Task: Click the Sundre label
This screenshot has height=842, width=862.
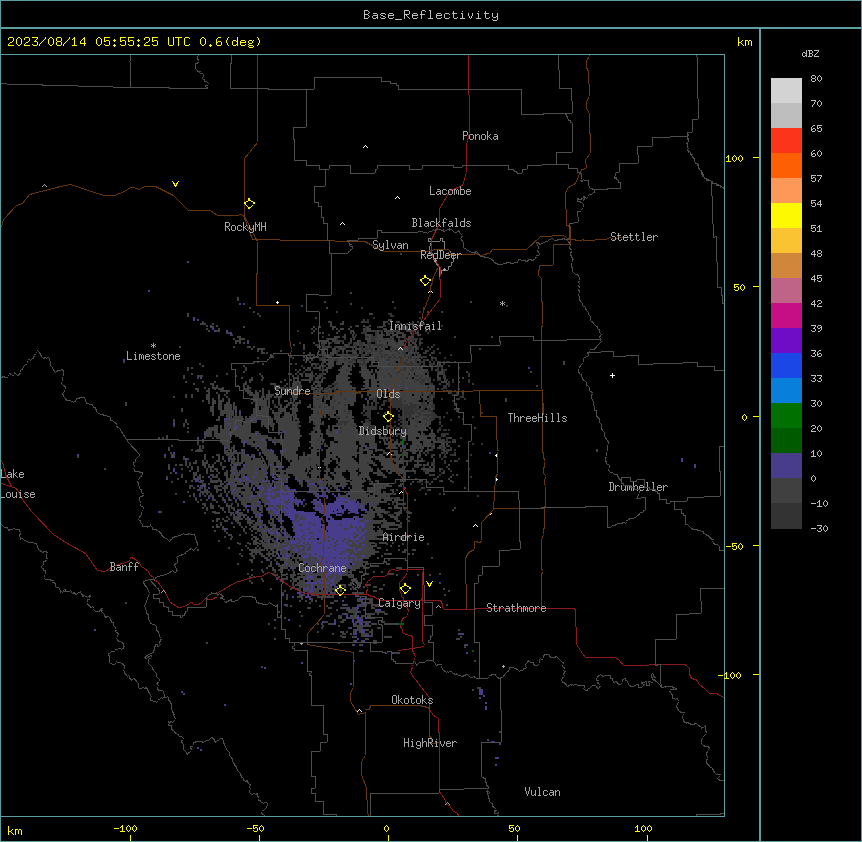Action: tap(292, 391)
